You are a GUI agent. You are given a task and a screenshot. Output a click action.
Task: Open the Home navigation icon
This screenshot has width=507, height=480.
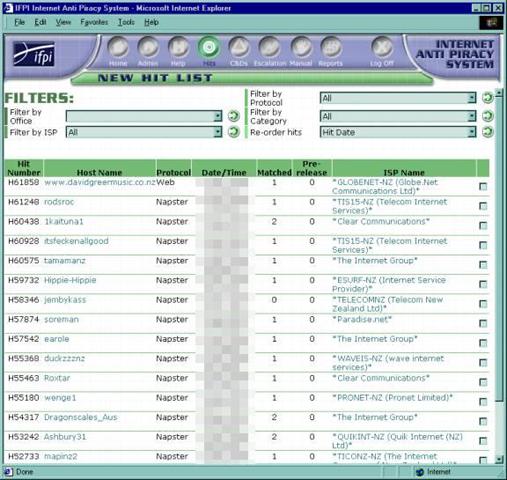point(118,47)
